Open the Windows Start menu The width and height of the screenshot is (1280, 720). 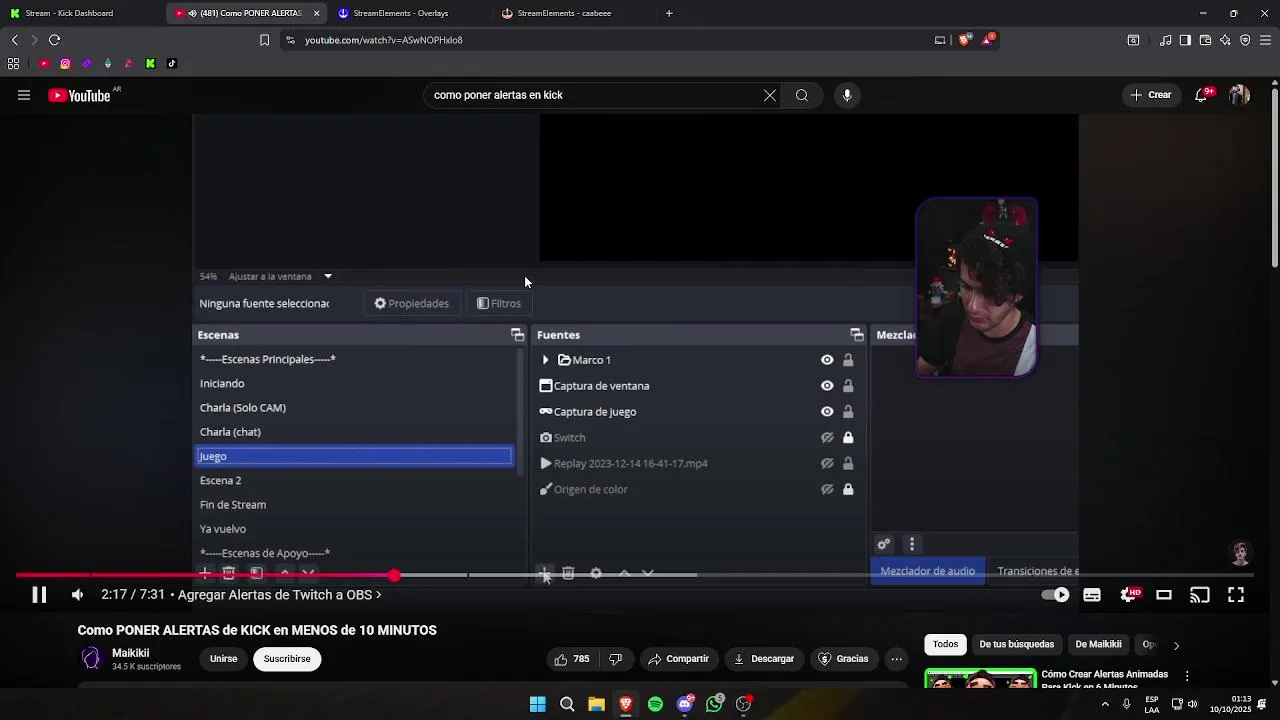[538, 704]
